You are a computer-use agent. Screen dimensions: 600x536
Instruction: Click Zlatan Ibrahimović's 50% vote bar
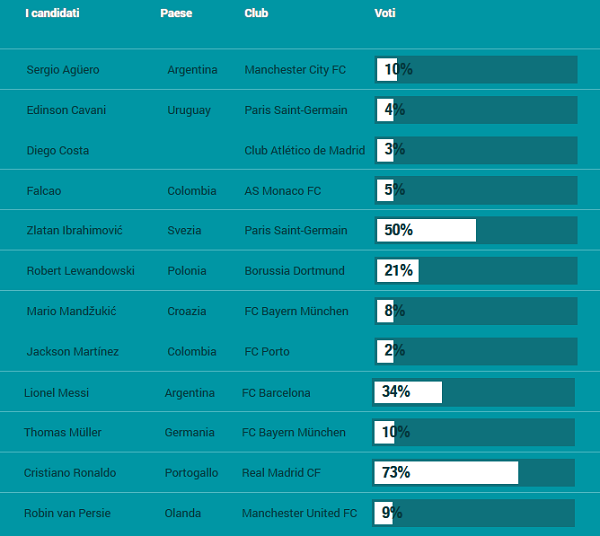(x=477, y=230)
